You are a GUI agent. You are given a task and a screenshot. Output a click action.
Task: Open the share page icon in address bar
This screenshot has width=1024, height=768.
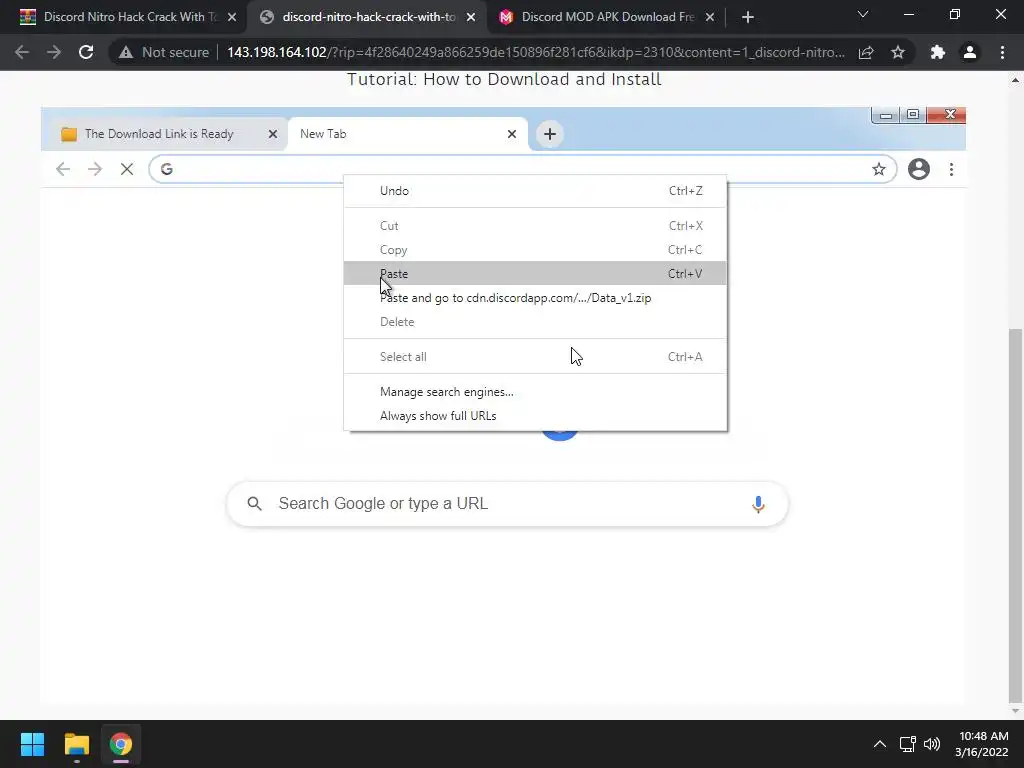[x=866, y=52]
